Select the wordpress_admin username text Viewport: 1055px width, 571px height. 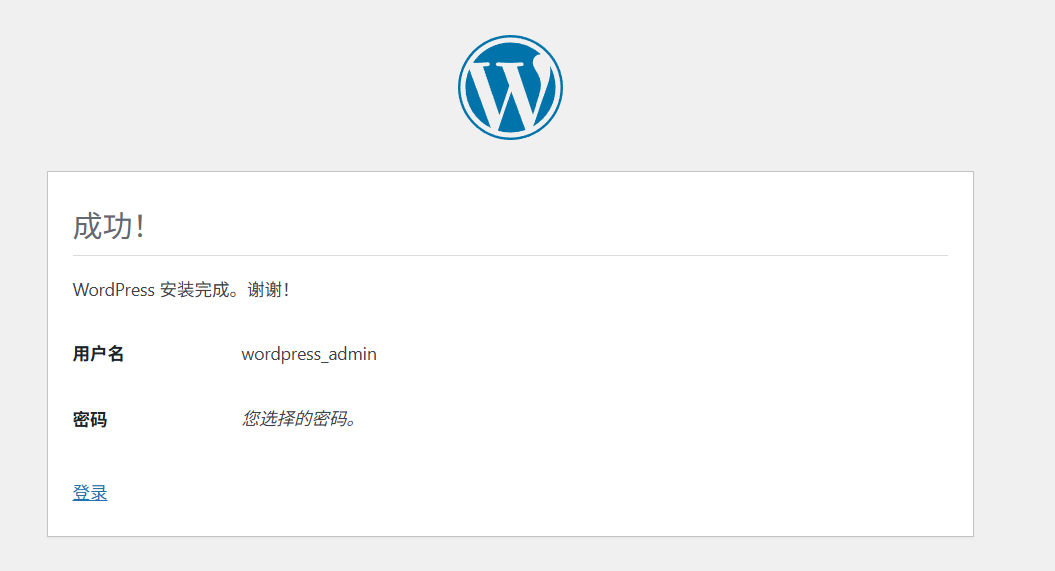coord(309,354)
